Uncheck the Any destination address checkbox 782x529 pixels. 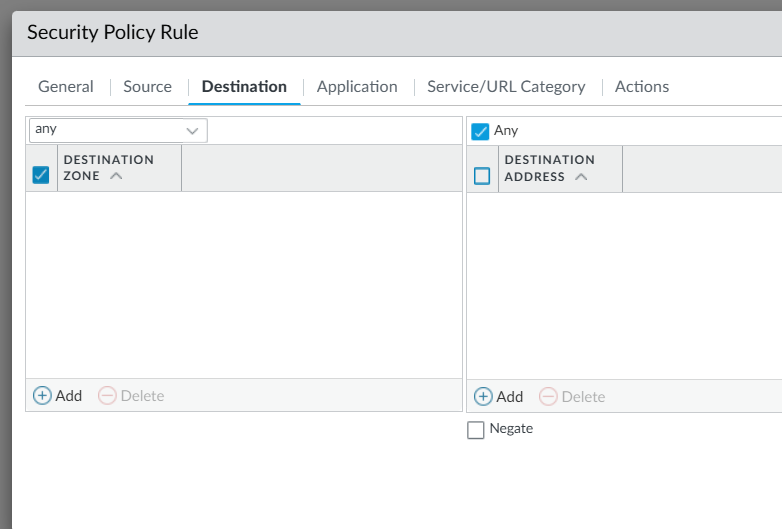[x=480, y=131]
